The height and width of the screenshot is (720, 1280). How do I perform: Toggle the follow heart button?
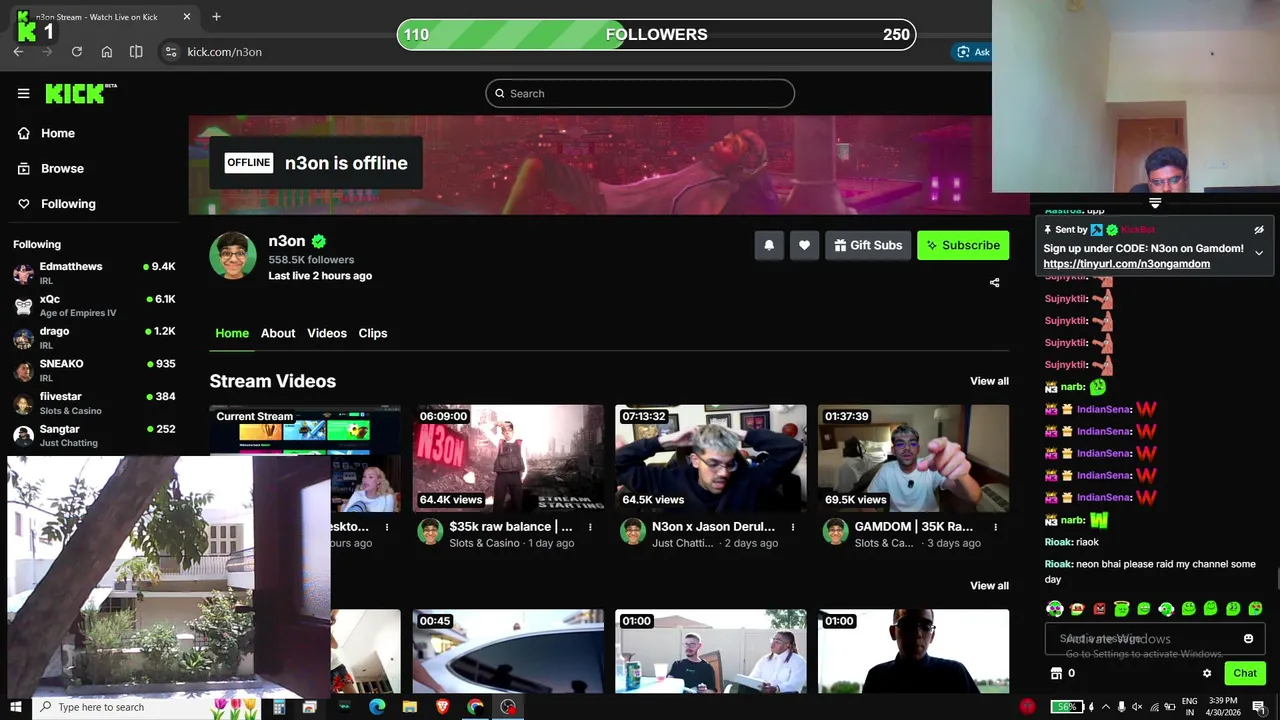(x=804, y=245)
